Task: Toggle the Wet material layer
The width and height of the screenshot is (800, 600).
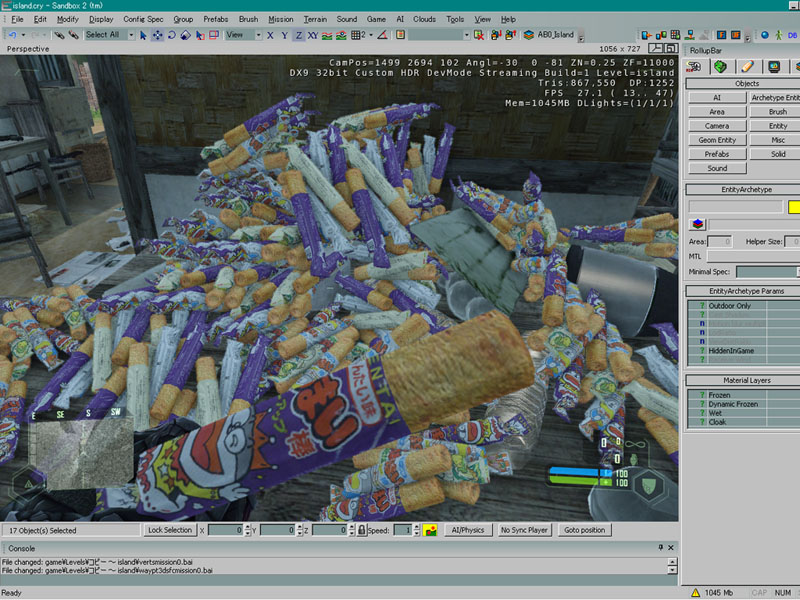Action: click(744, 413)
